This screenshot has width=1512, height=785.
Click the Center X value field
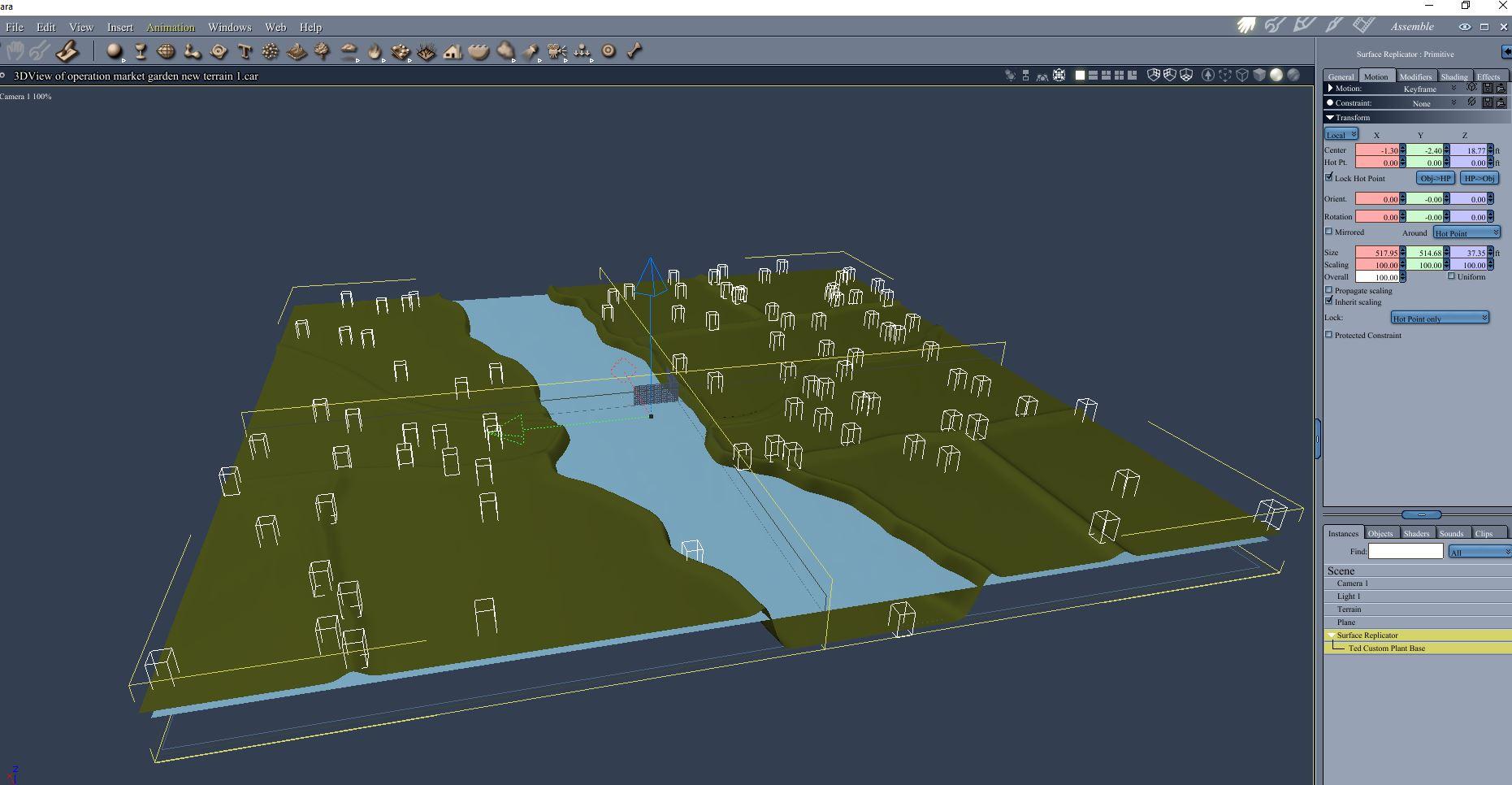(x=1377, y=150)
